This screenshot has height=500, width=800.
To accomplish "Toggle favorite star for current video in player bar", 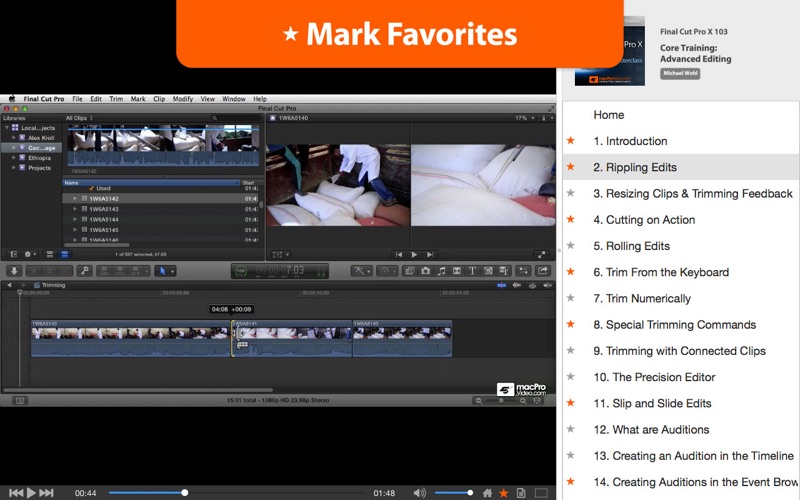I will point(504,493).
